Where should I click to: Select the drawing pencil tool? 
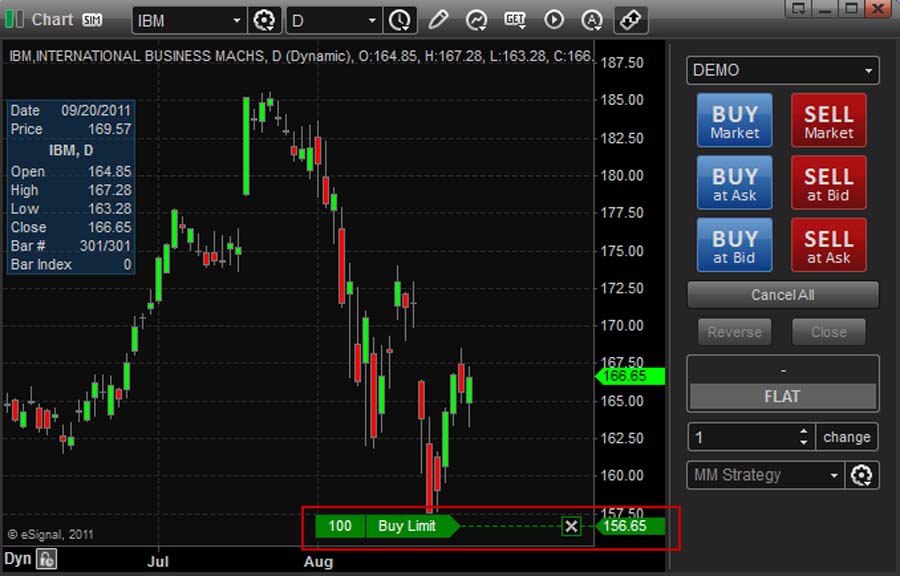click(x=438, y=20)
